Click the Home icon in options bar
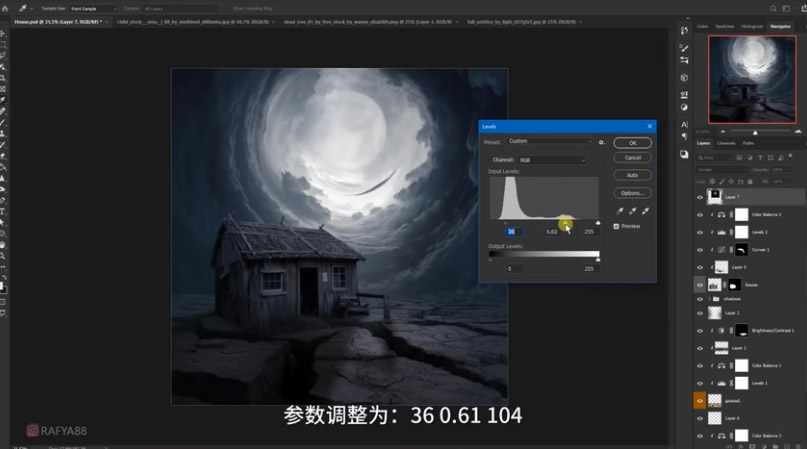The width and height of the screenshot is (807, 449). (x=5, y=8)
